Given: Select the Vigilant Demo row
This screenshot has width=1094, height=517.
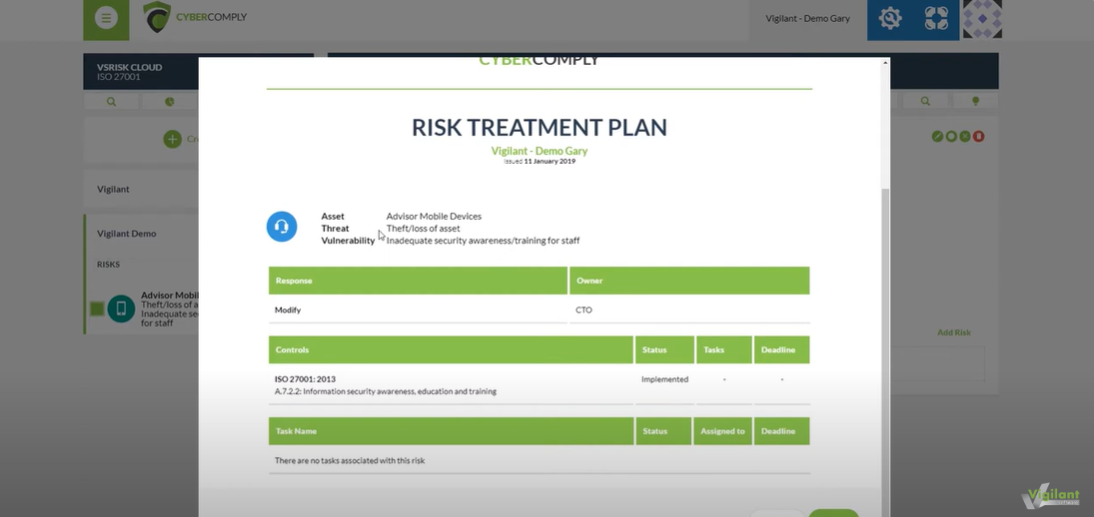Looking at the screenshot, I should pos(141,234).
